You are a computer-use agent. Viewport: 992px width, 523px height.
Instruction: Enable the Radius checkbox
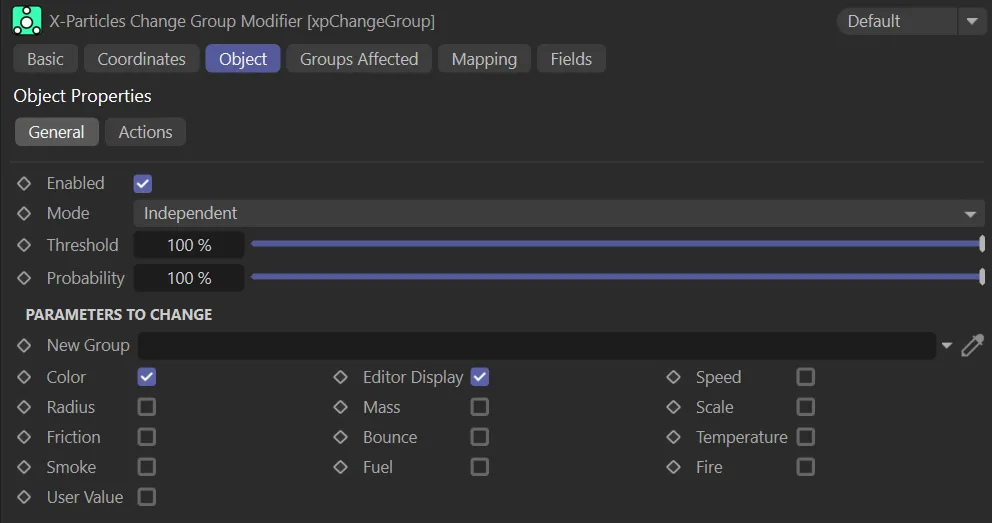click(147, 407)
